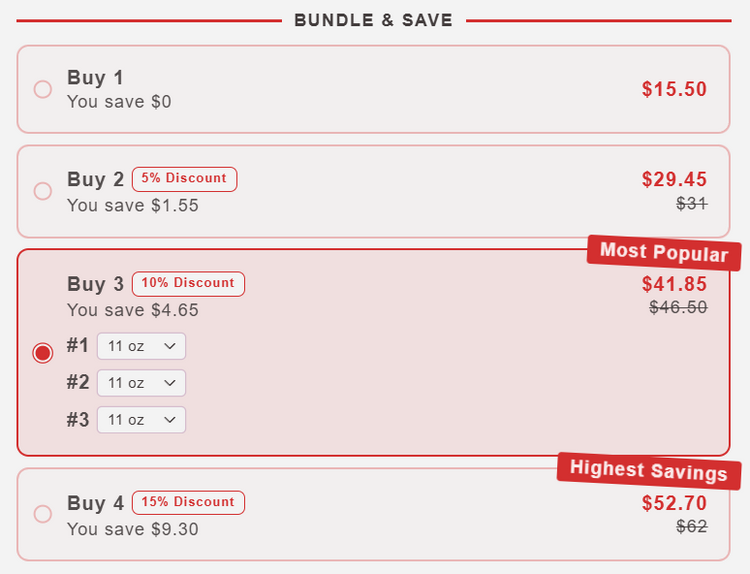Click the Highest Savings ribbon label
Screen dimensions: 750x574
(x=649, y=470)
